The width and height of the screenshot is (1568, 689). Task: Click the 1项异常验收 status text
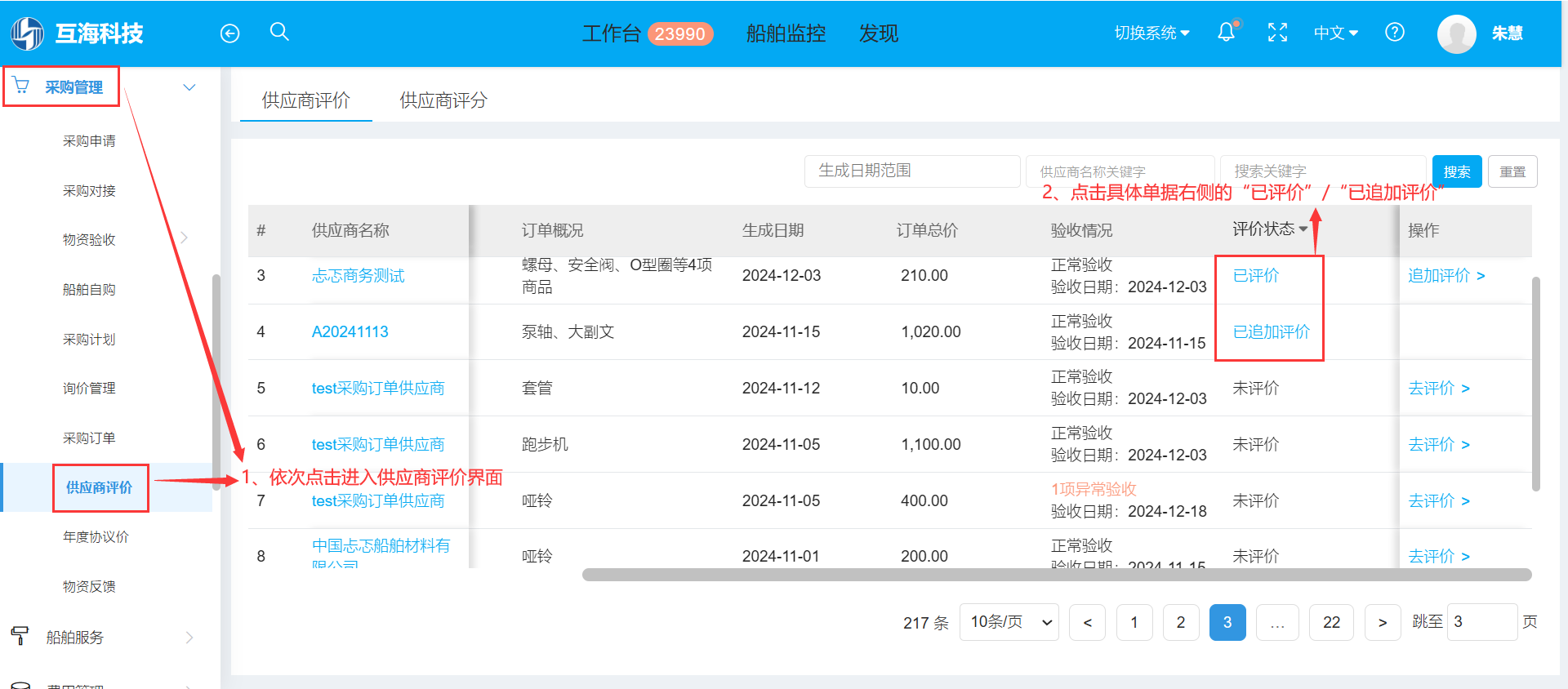click(x=1094, y=489)
